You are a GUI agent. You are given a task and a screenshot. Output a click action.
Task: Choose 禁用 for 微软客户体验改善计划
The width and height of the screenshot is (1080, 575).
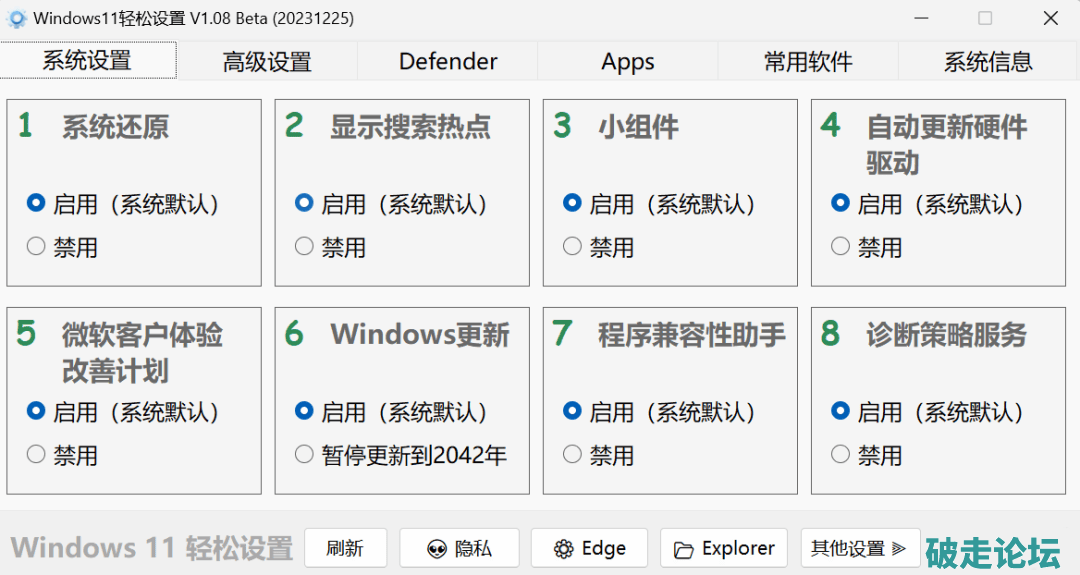37,454
